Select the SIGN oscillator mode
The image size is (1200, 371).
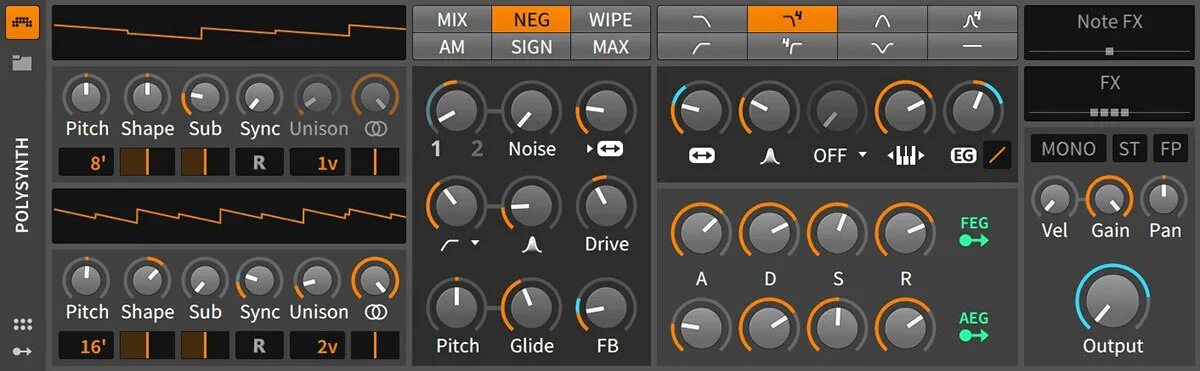point(531,46)
